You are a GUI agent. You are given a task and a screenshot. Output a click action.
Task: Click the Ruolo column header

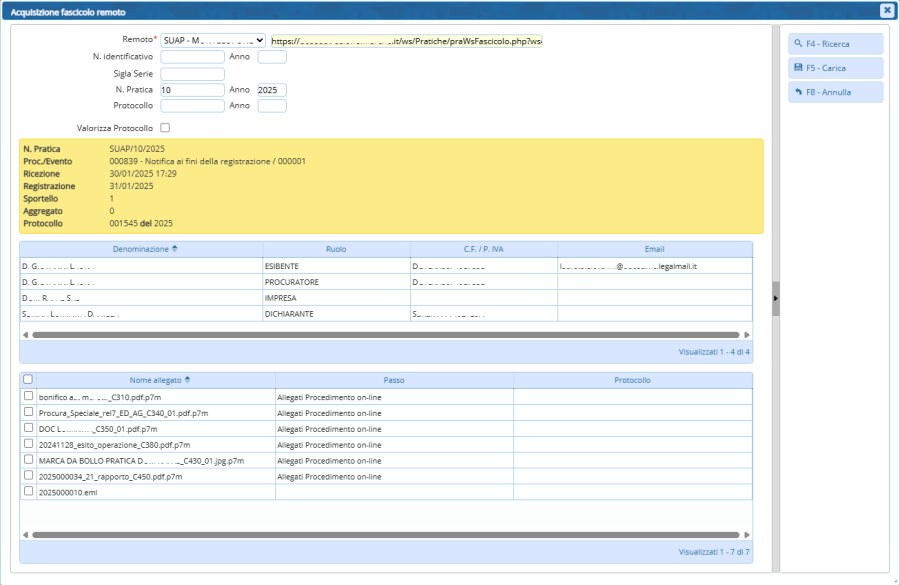[x=336, y=249]
